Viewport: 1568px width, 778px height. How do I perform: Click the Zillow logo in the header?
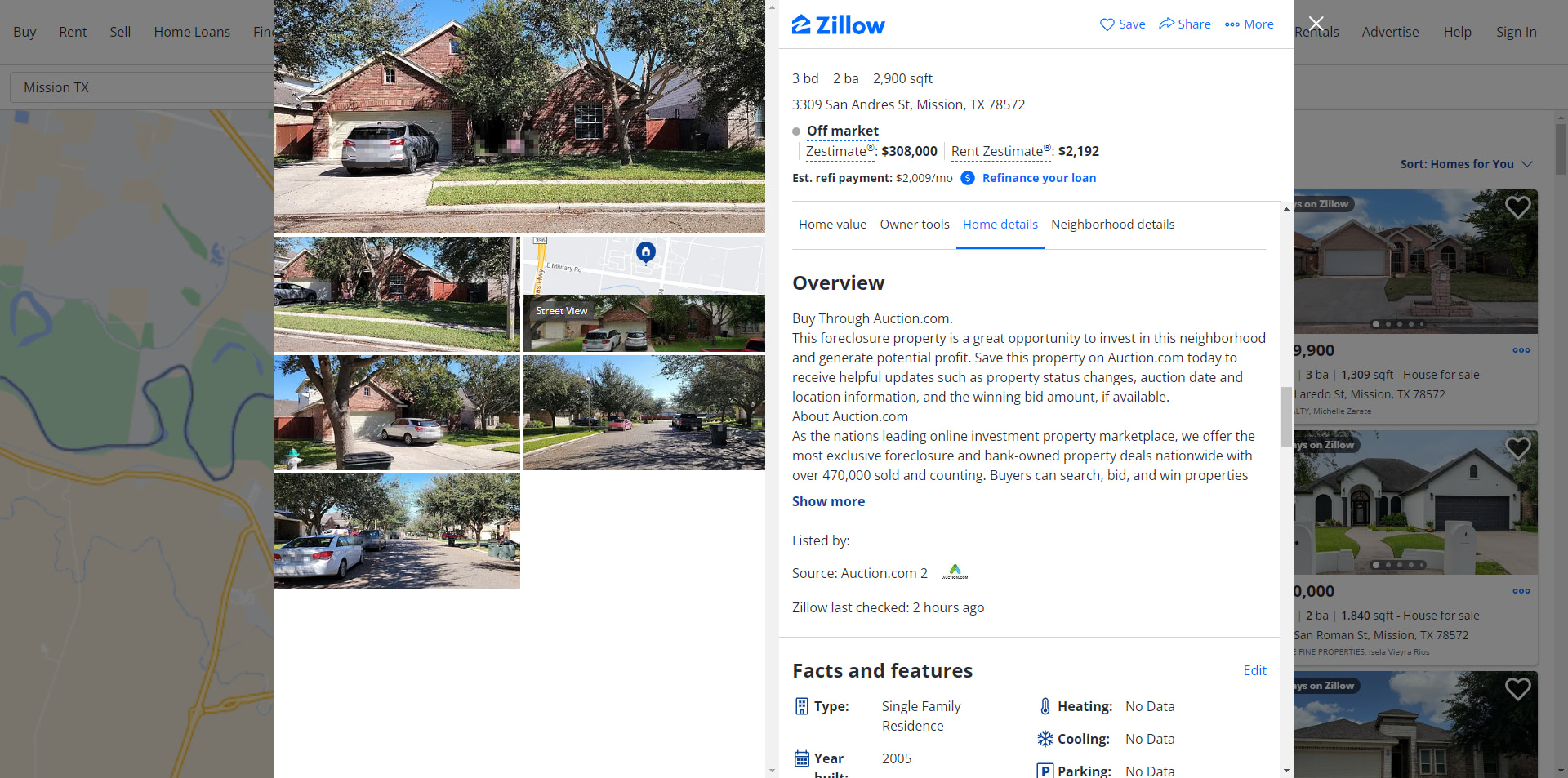[x=838, y=24]
